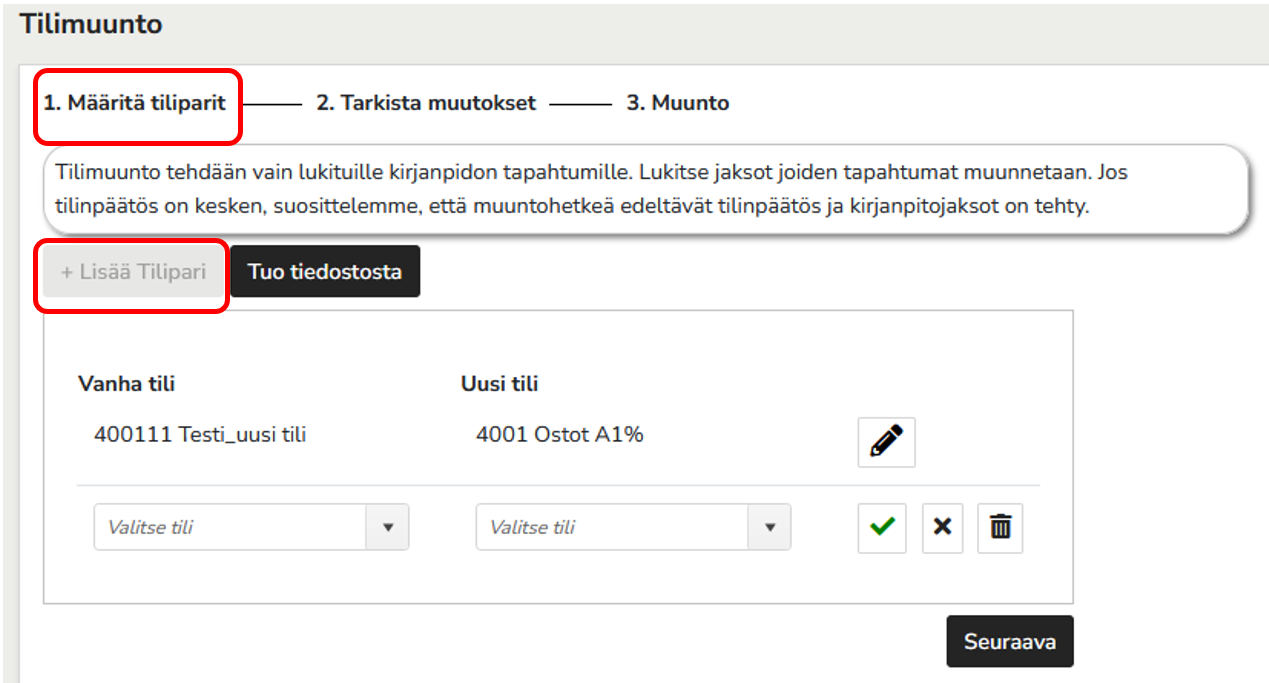This screenshot has width=1269, height=683.
Task: Select the 400111 Testi_uusi tili entry
Action: click(200, 435)
